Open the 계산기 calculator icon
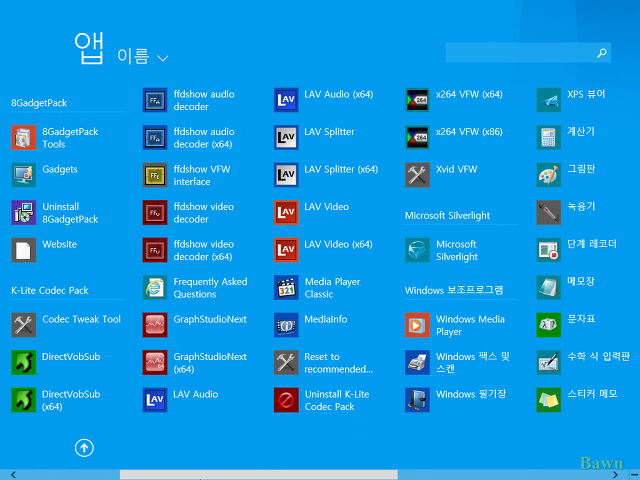Viewport: 640px width, 480px height. (x=549, y=138)
